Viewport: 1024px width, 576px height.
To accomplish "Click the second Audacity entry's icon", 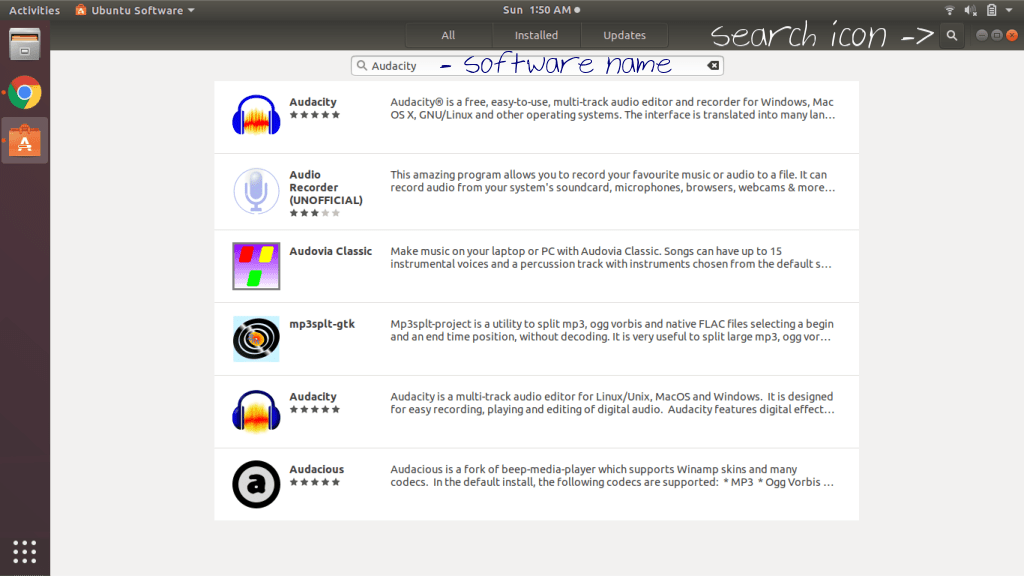I will pos(256,411).
